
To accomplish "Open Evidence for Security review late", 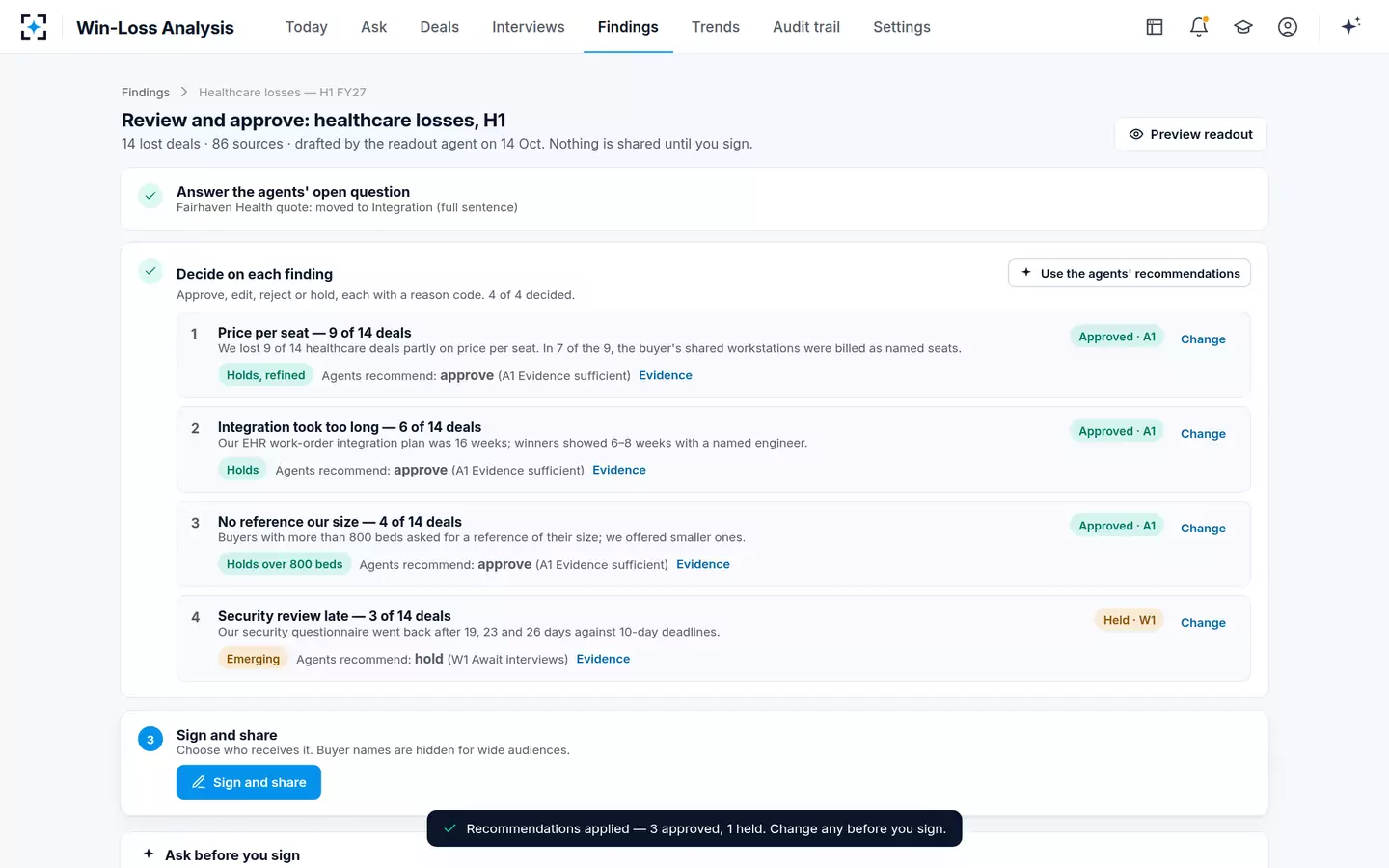I will click(603, 659).
